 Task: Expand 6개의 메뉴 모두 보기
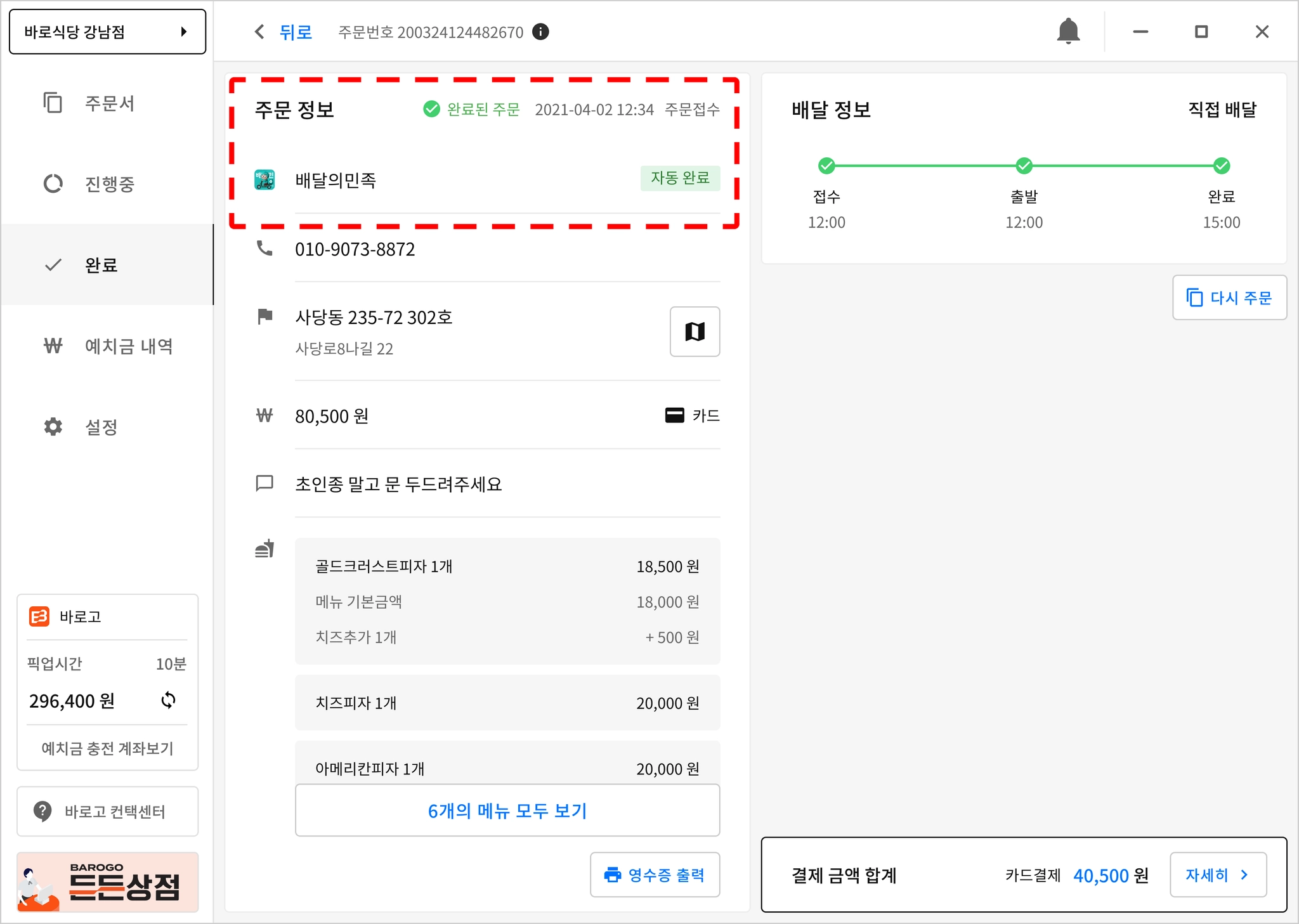507,810
